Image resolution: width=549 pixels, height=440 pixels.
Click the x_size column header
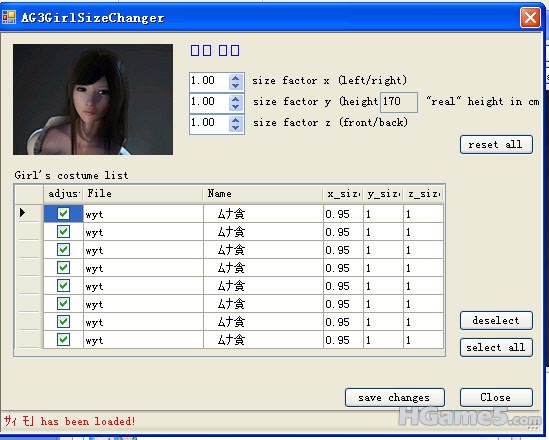[343, 194]
